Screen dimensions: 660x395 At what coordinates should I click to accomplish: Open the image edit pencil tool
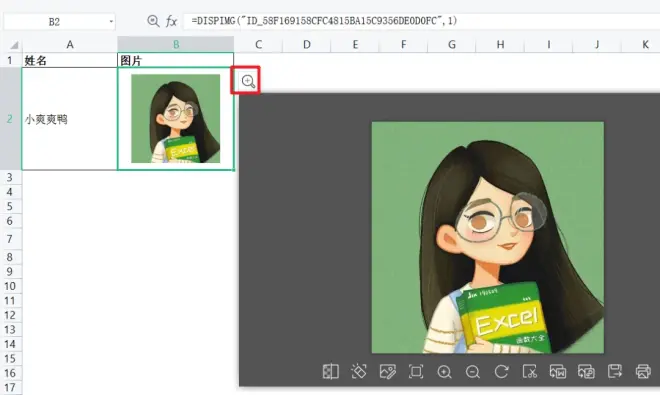(x=387, y=371)
